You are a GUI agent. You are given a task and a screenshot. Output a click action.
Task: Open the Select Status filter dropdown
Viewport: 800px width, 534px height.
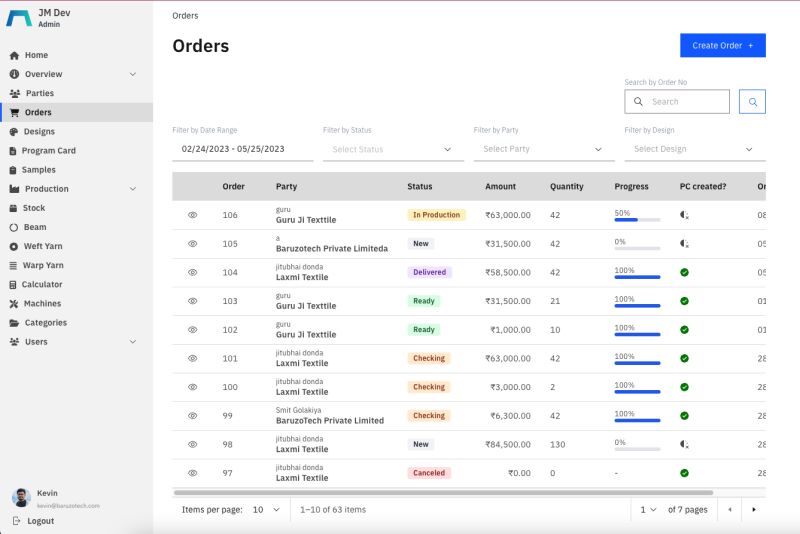[x=393, y=149]
